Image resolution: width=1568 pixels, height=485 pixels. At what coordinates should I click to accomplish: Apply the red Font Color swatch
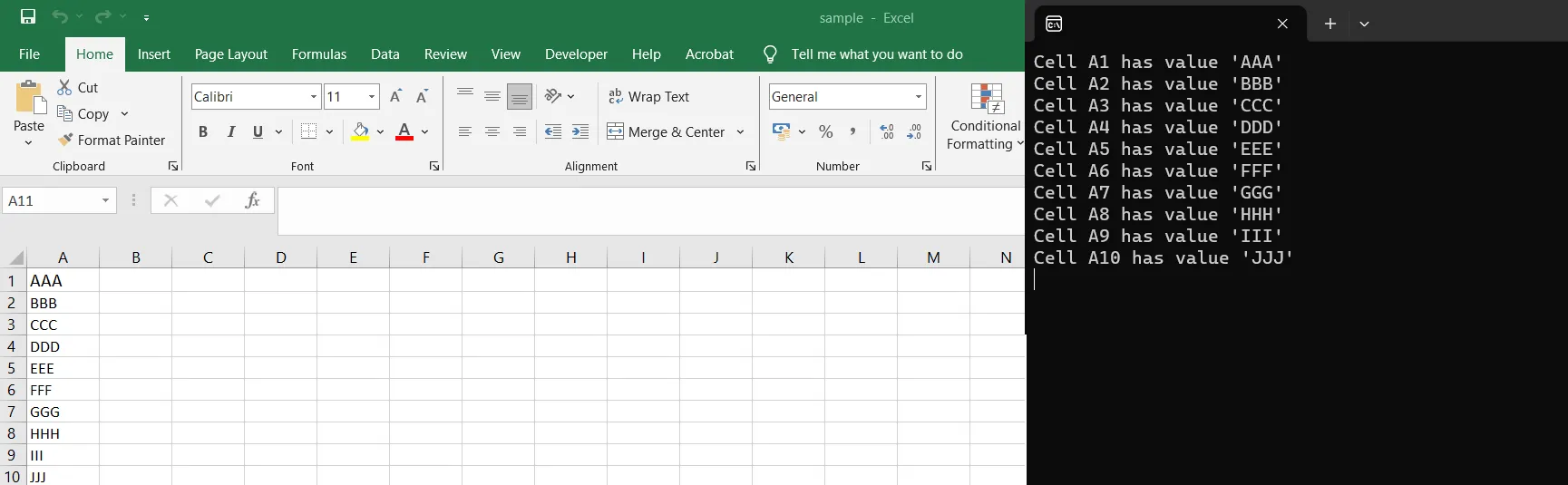click(x=404, y=131)
